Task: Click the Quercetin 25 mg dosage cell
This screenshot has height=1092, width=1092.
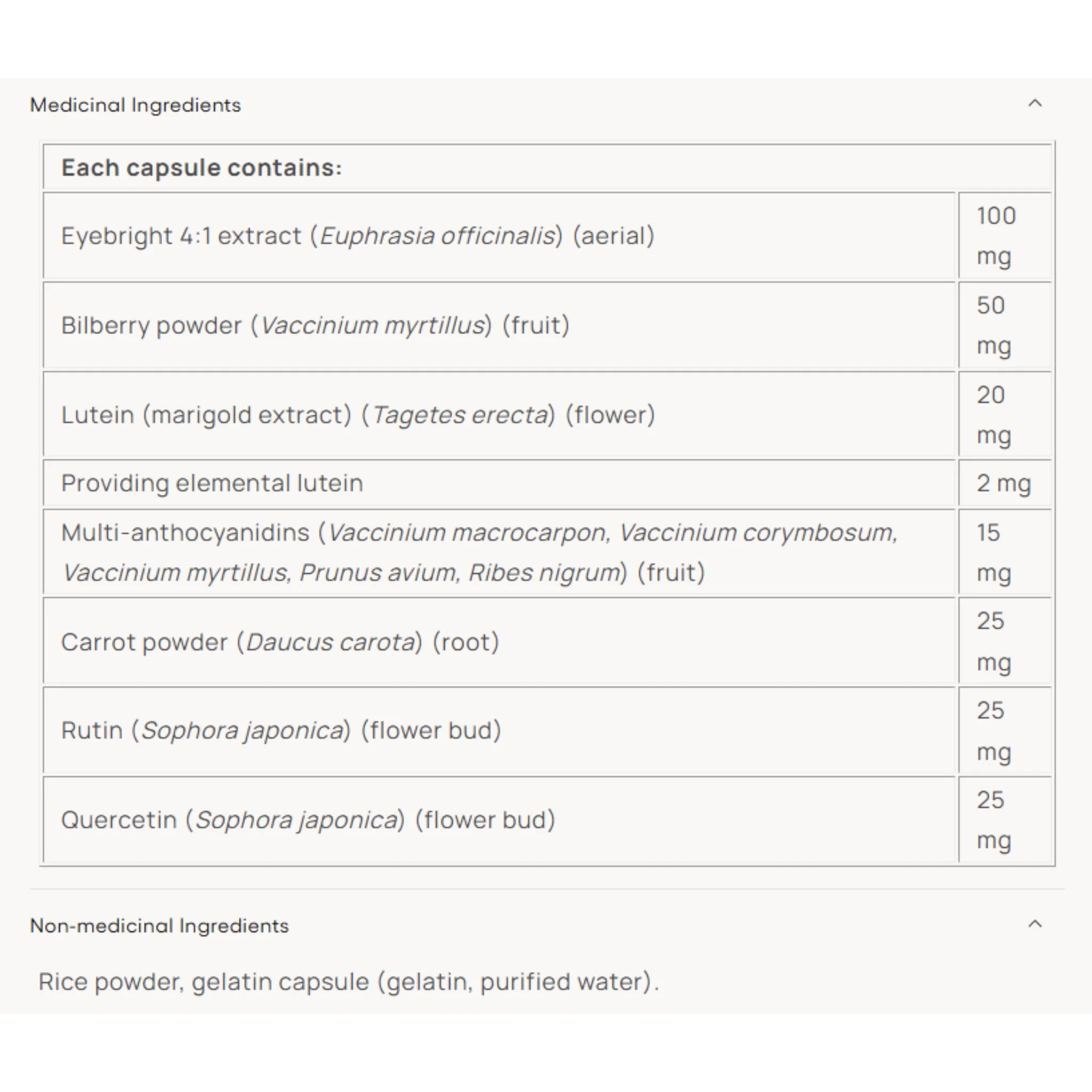Action: (1005, 820)
